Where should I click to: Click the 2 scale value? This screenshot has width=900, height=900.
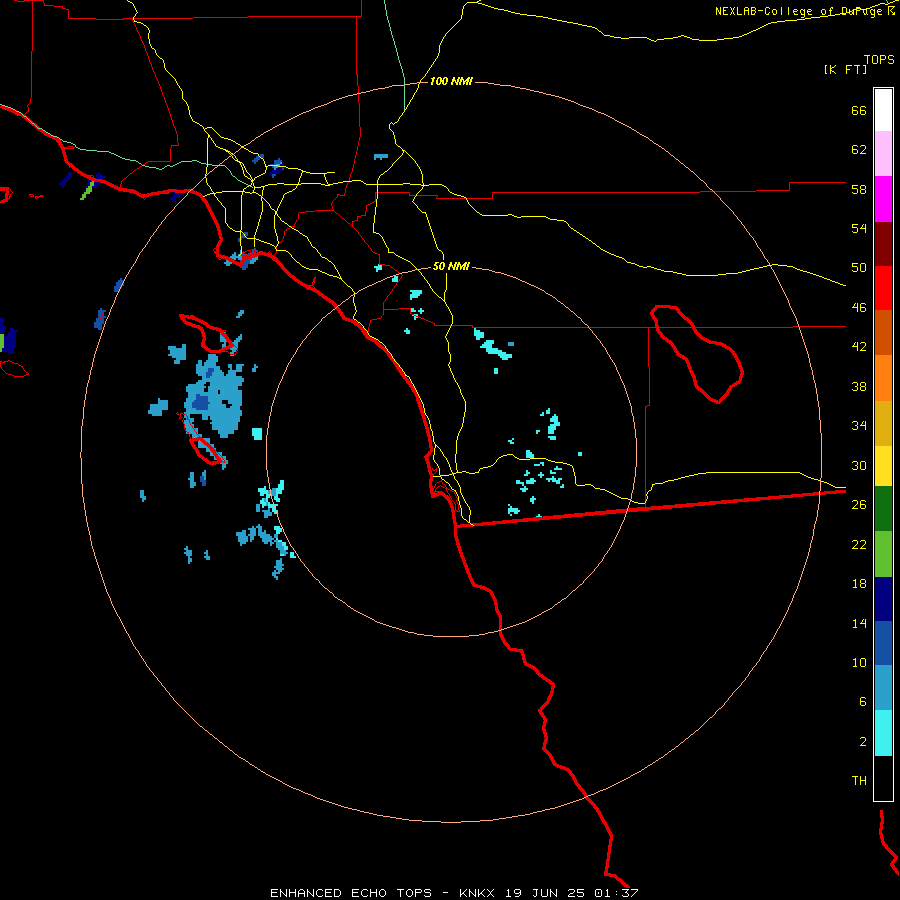(863, 742)
